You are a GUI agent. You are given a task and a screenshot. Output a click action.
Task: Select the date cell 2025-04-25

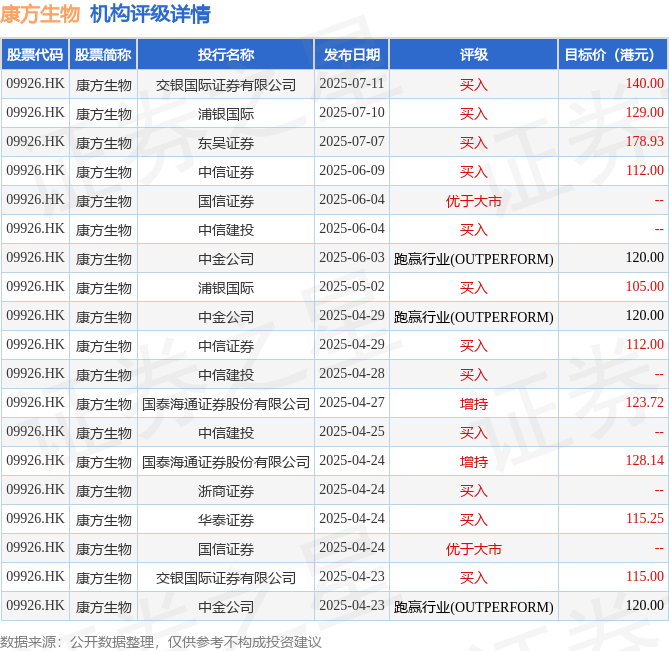tap(352, 432)
